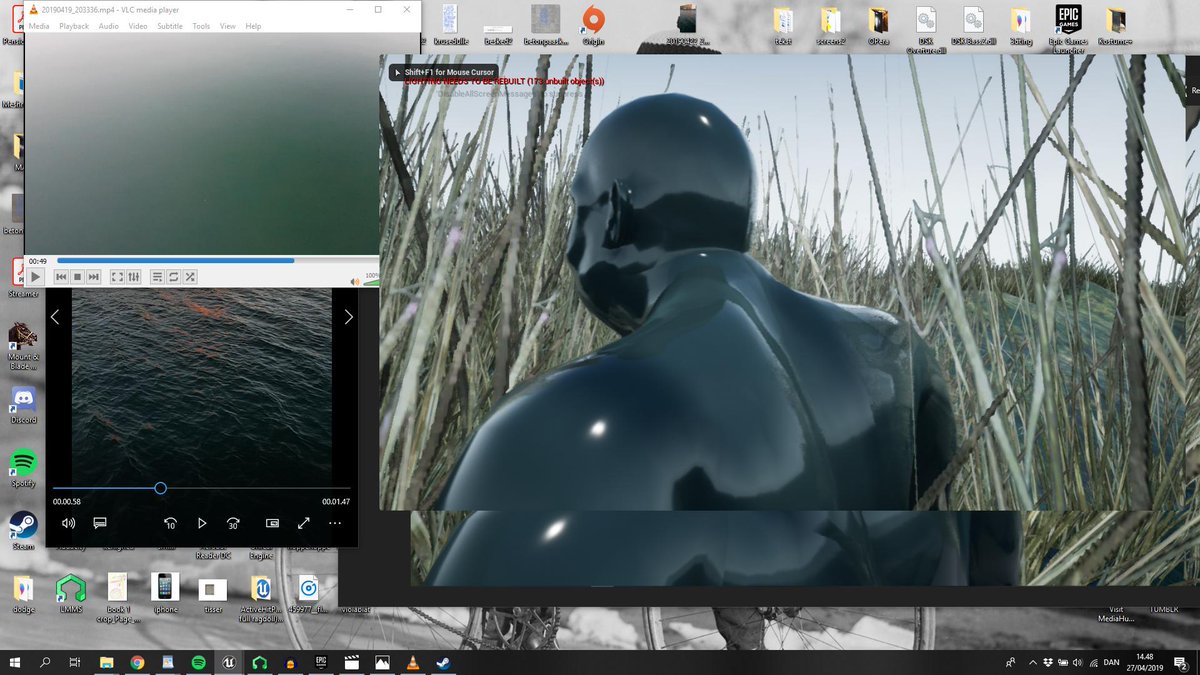Open the Movies clapperboard app on taskbar

point(351,661)
